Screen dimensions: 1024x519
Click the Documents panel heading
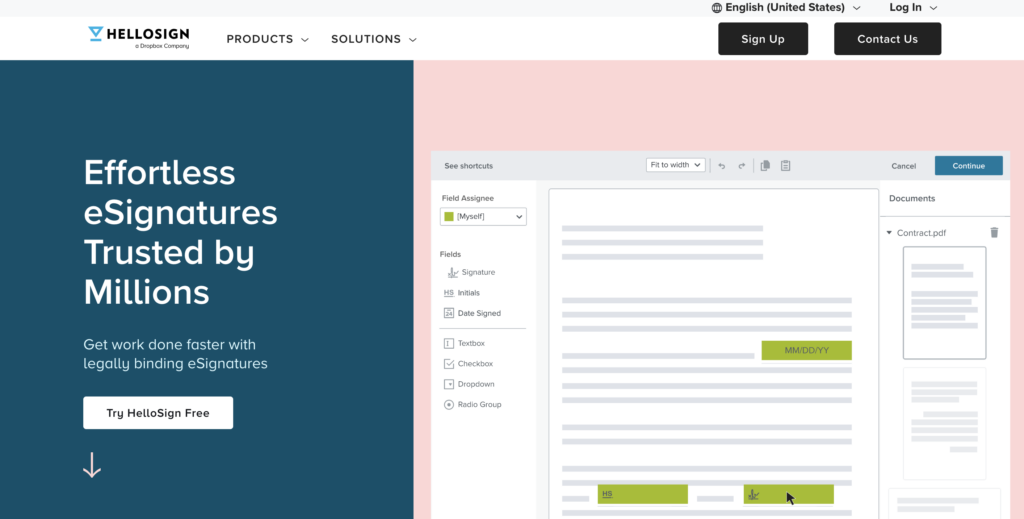pyautogui.click(x=912, y=198)
